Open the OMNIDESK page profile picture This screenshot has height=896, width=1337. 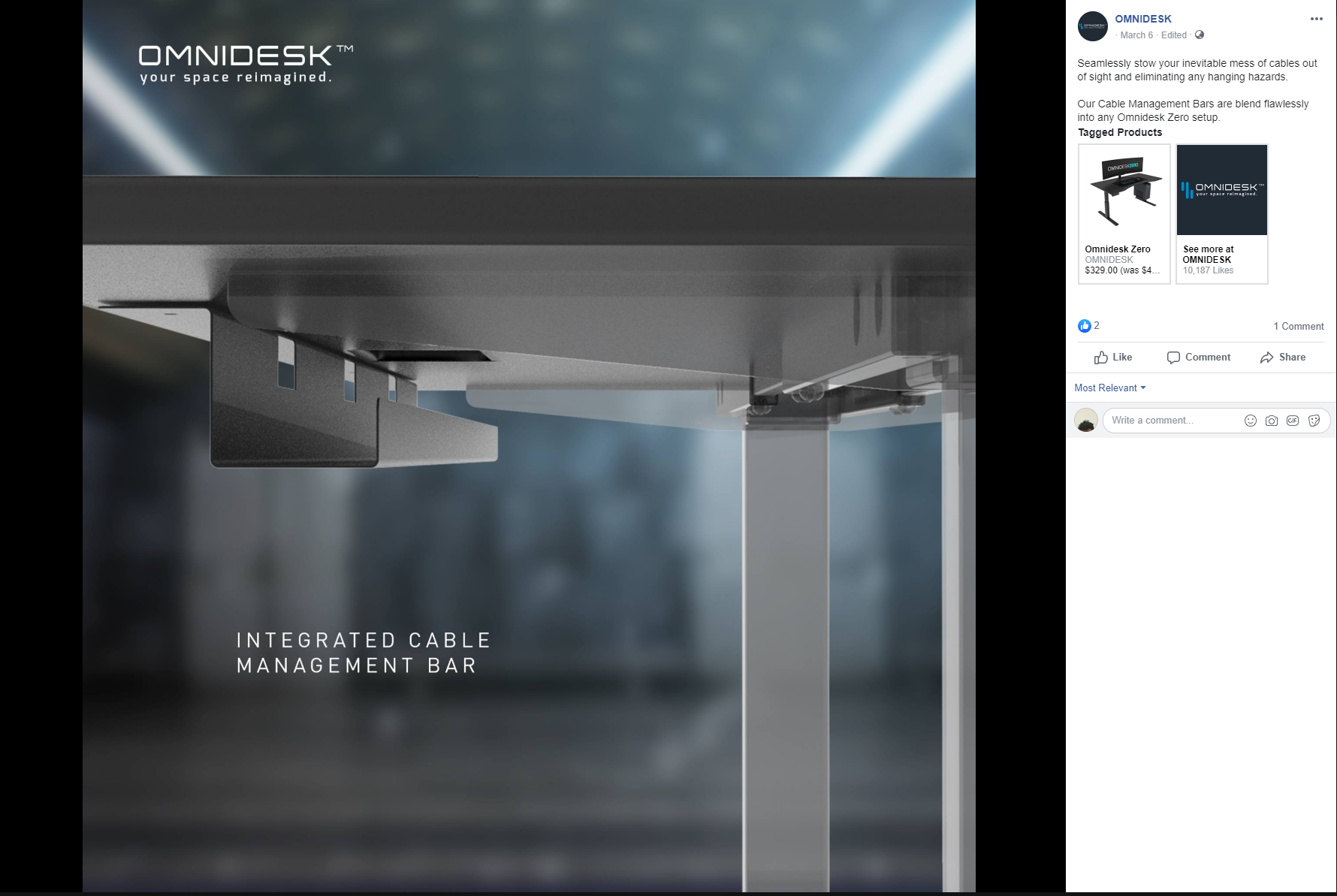coord(1093,26)
